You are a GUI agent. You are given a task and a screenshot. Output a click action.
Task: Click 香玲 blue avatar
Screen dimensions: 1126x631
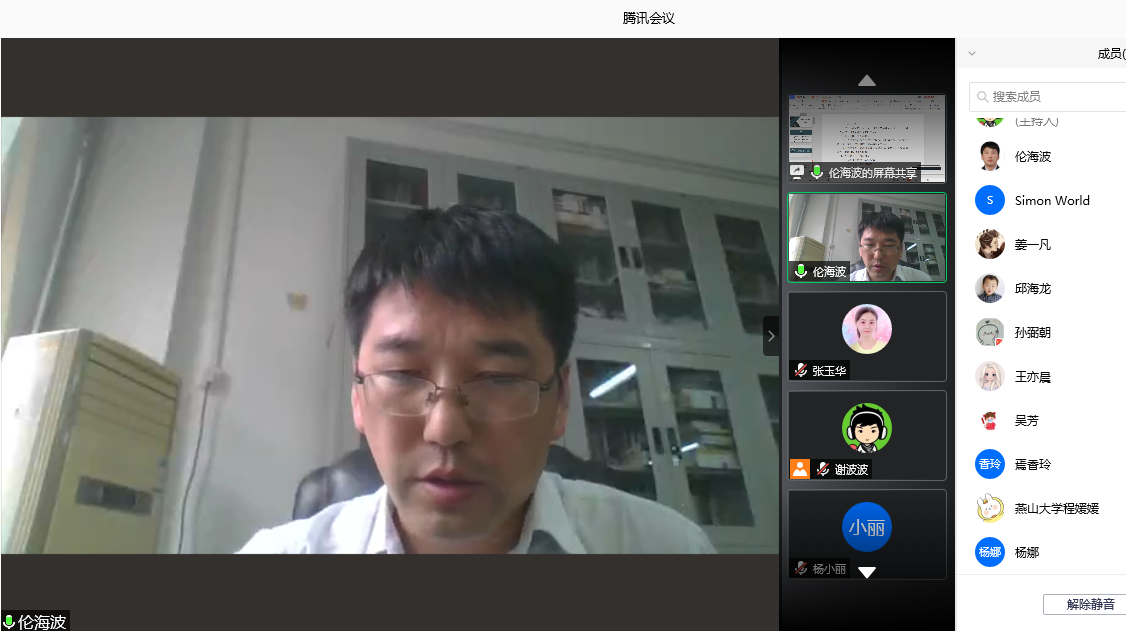(x=990, y=464)
